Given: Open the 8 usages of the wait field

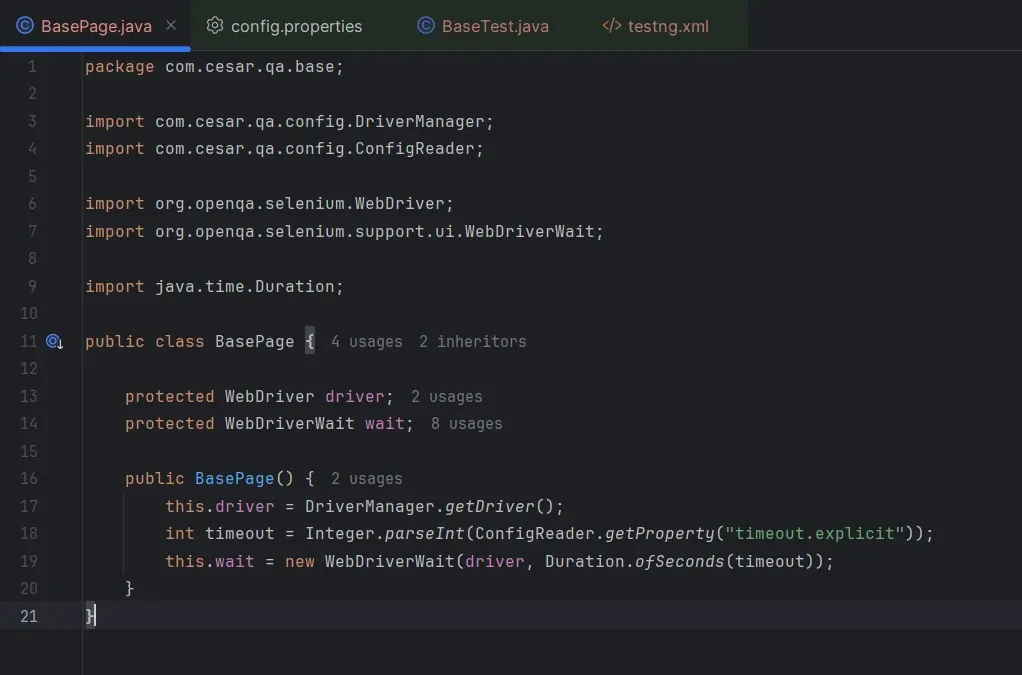Looking at the screenshot, I should [x=466, y=424].
